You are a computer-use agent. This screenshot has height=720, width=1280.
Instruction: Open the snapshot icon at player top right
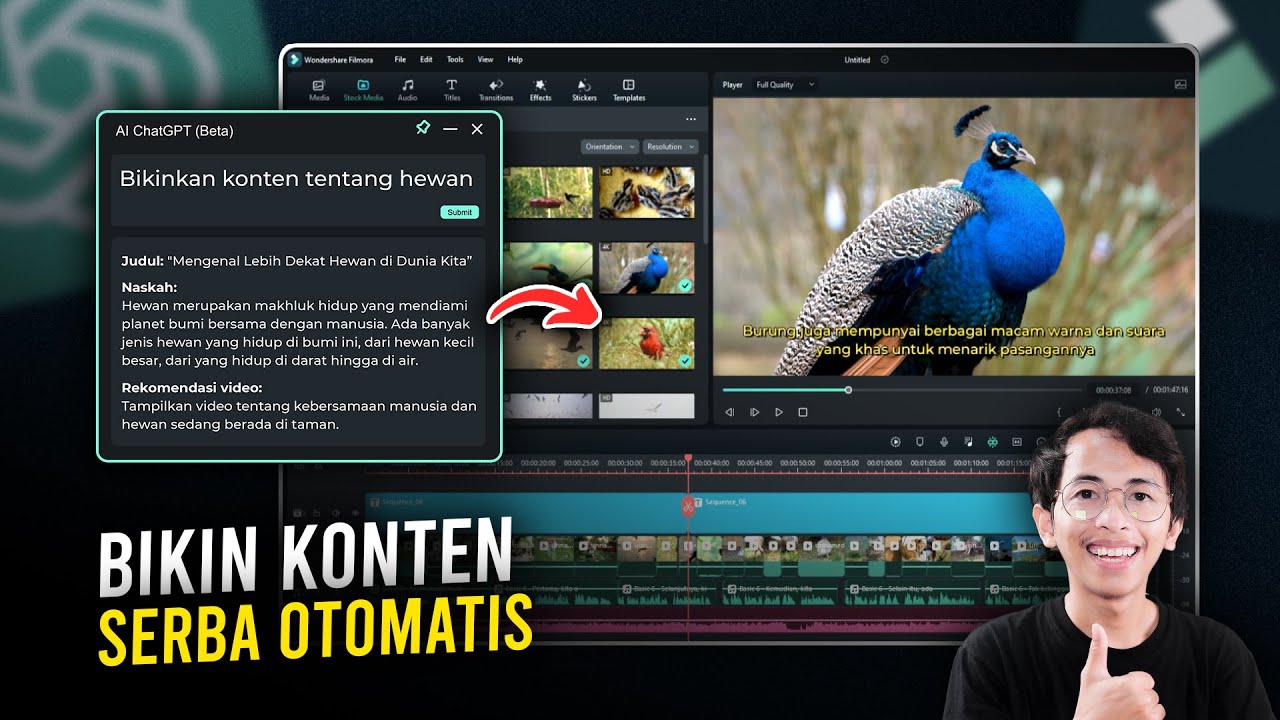coord(1180,85)
